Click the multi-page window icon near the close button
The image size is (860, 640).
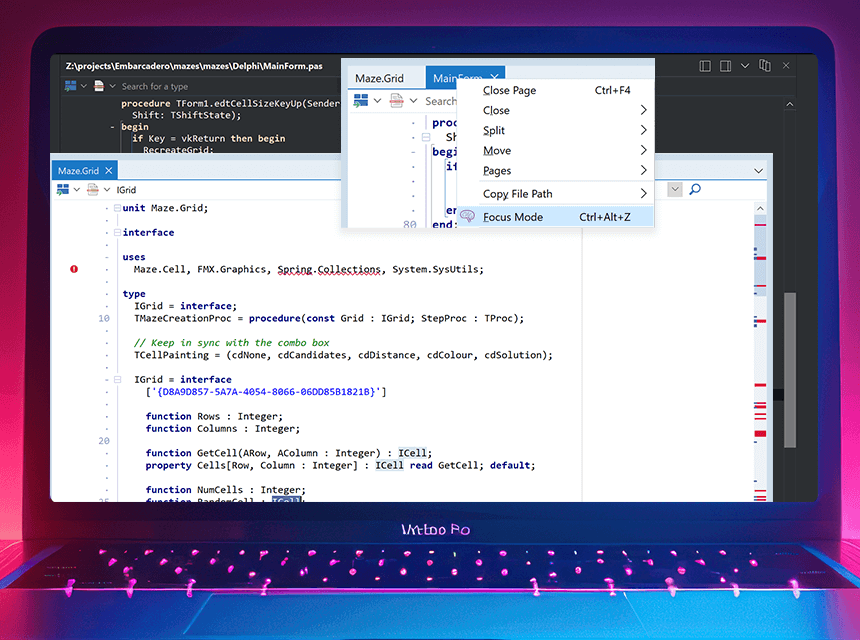click(765, 64)
